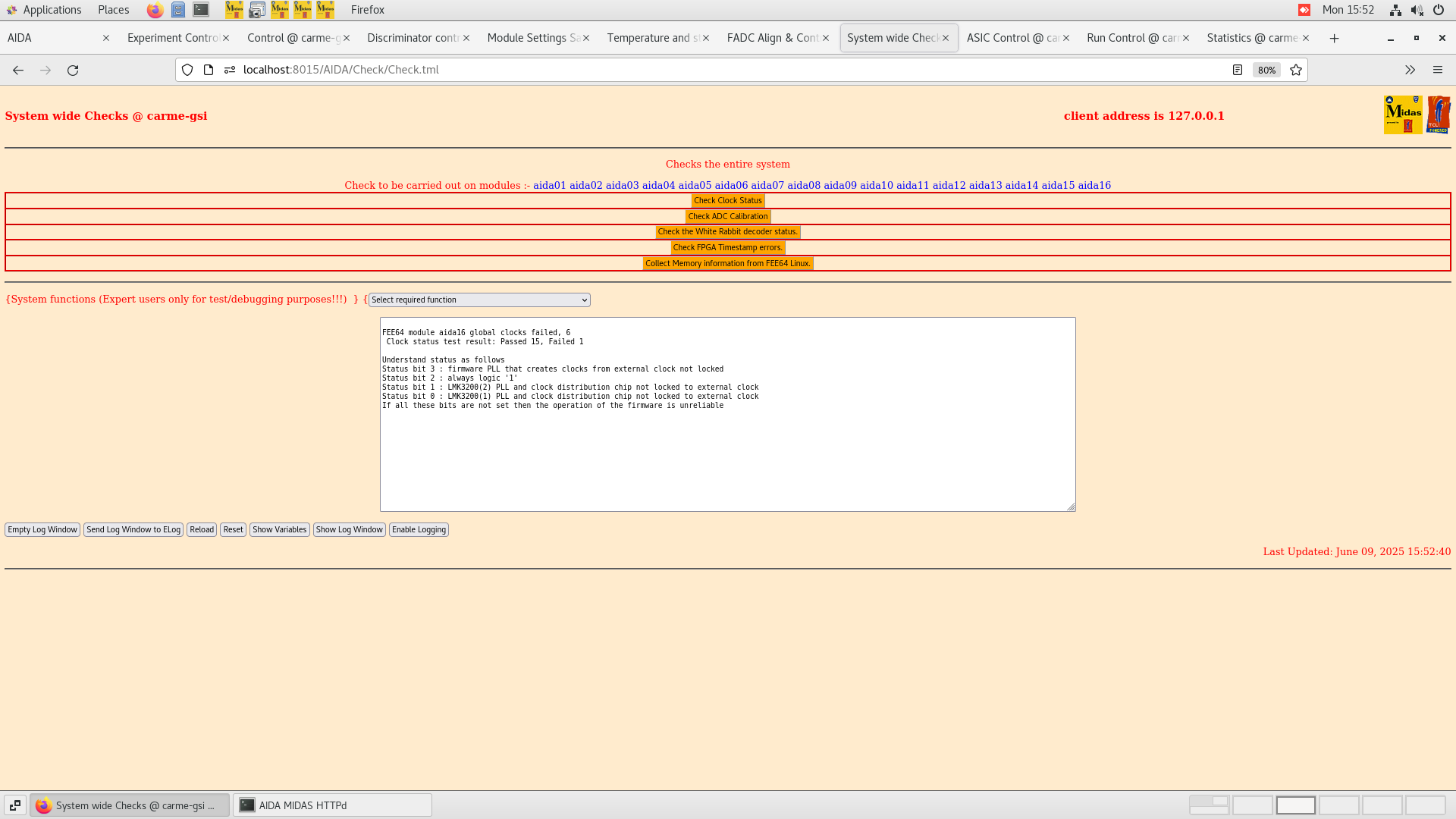Image resolution: width=1456 pixels, height=819 pixels.
Task: Click the shield icon in the address bar
Action: click(x=187, y=70)
